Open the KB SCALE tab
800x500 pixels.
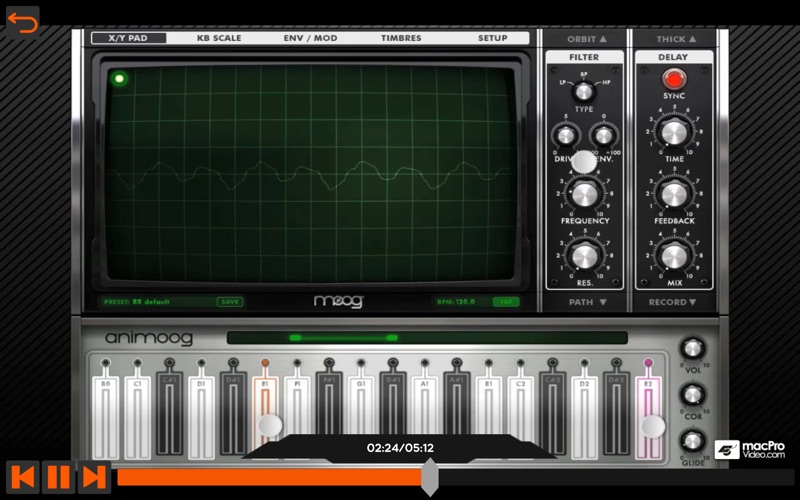coord(219,38)
